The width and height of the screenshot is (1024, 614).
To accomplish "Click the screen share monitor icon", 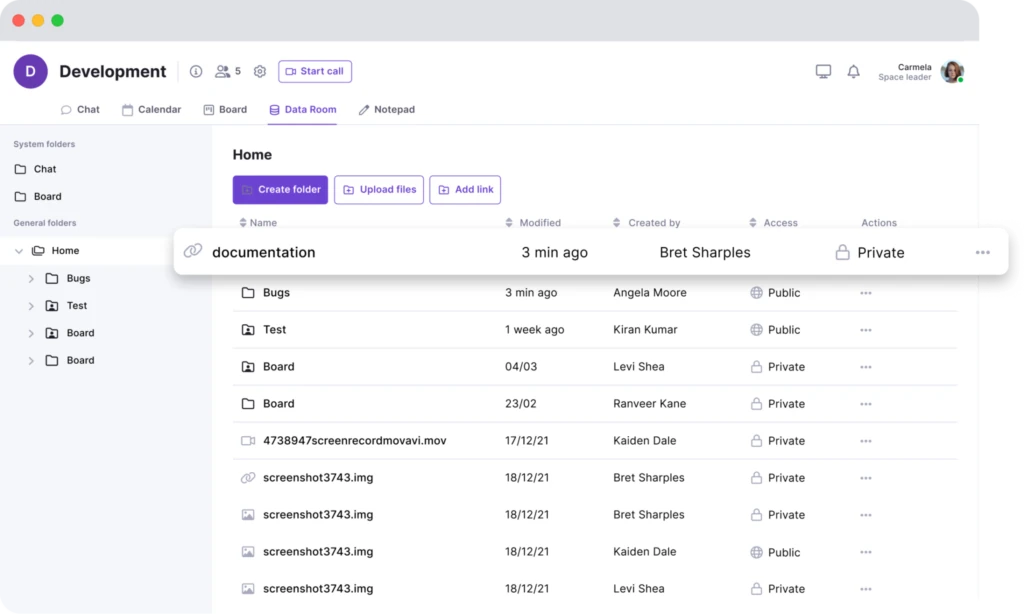I will 823,71.
